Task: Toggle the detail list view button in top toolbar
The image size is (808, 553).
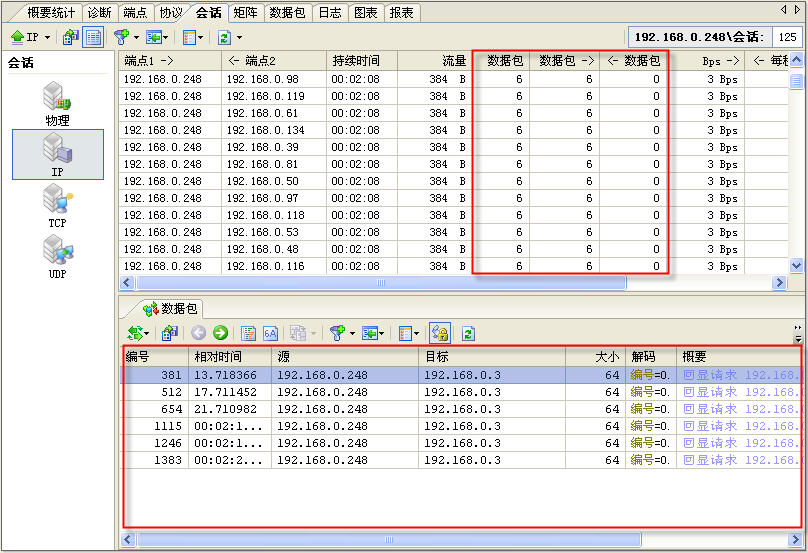Action: tap(92, 37)
